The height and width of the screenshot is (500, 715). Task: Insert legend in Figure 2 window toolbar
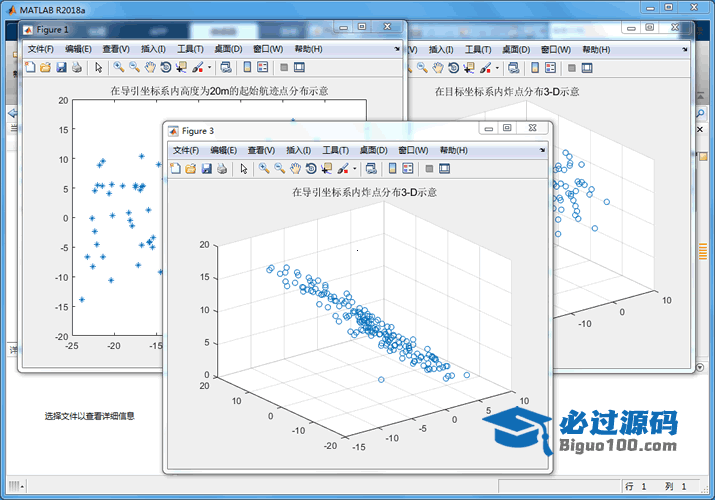tap(550, 68)
